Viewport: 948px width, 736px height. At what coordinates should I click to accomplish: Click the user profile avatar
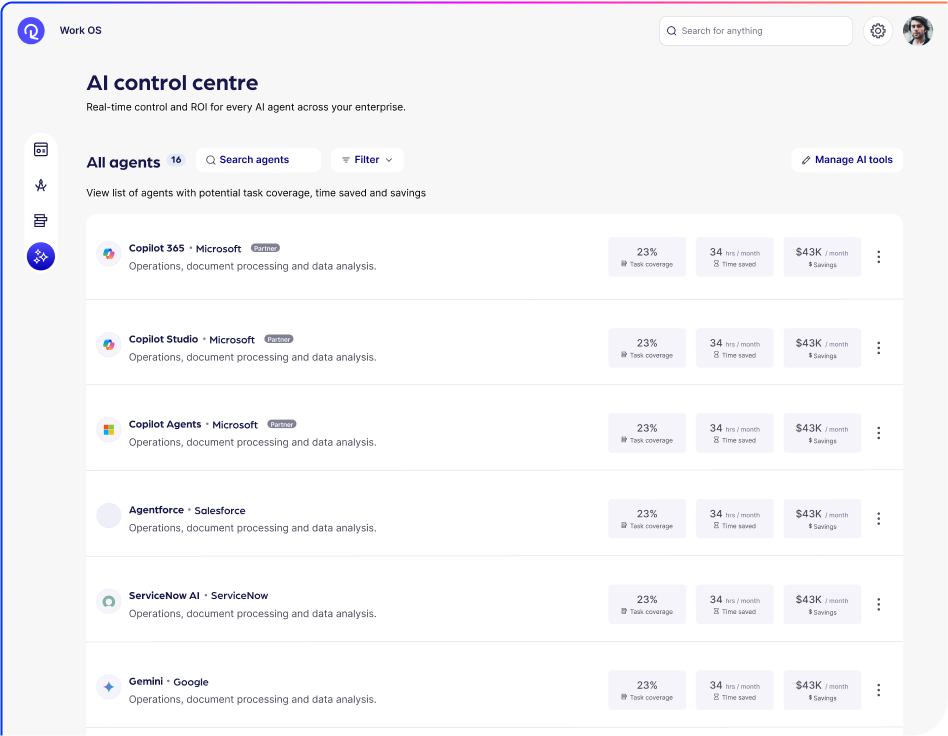917,31
